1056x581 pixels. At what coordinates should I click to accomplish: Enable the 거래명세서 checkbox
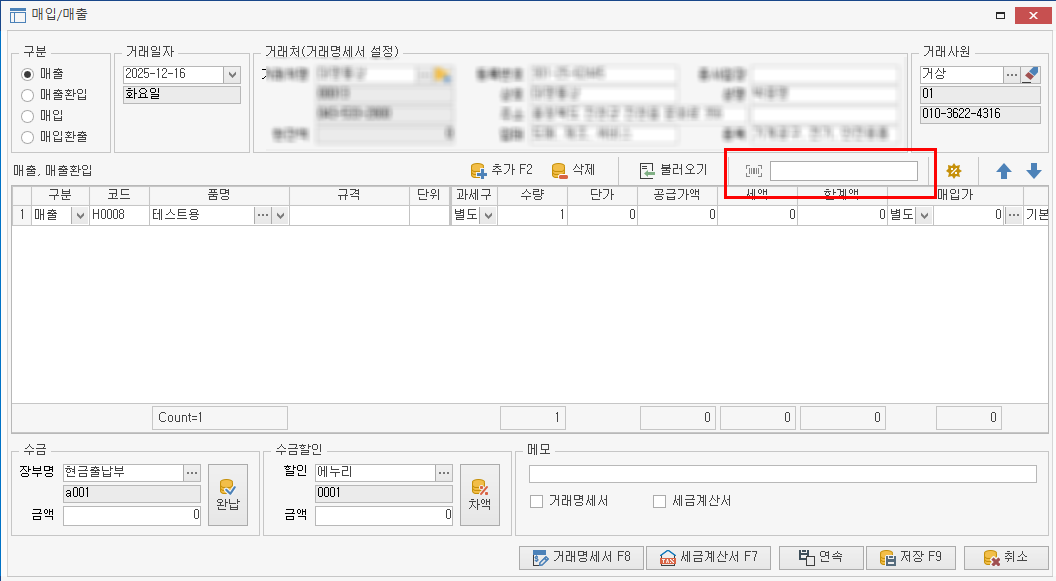pyautogui.click(x=537, y=501)
